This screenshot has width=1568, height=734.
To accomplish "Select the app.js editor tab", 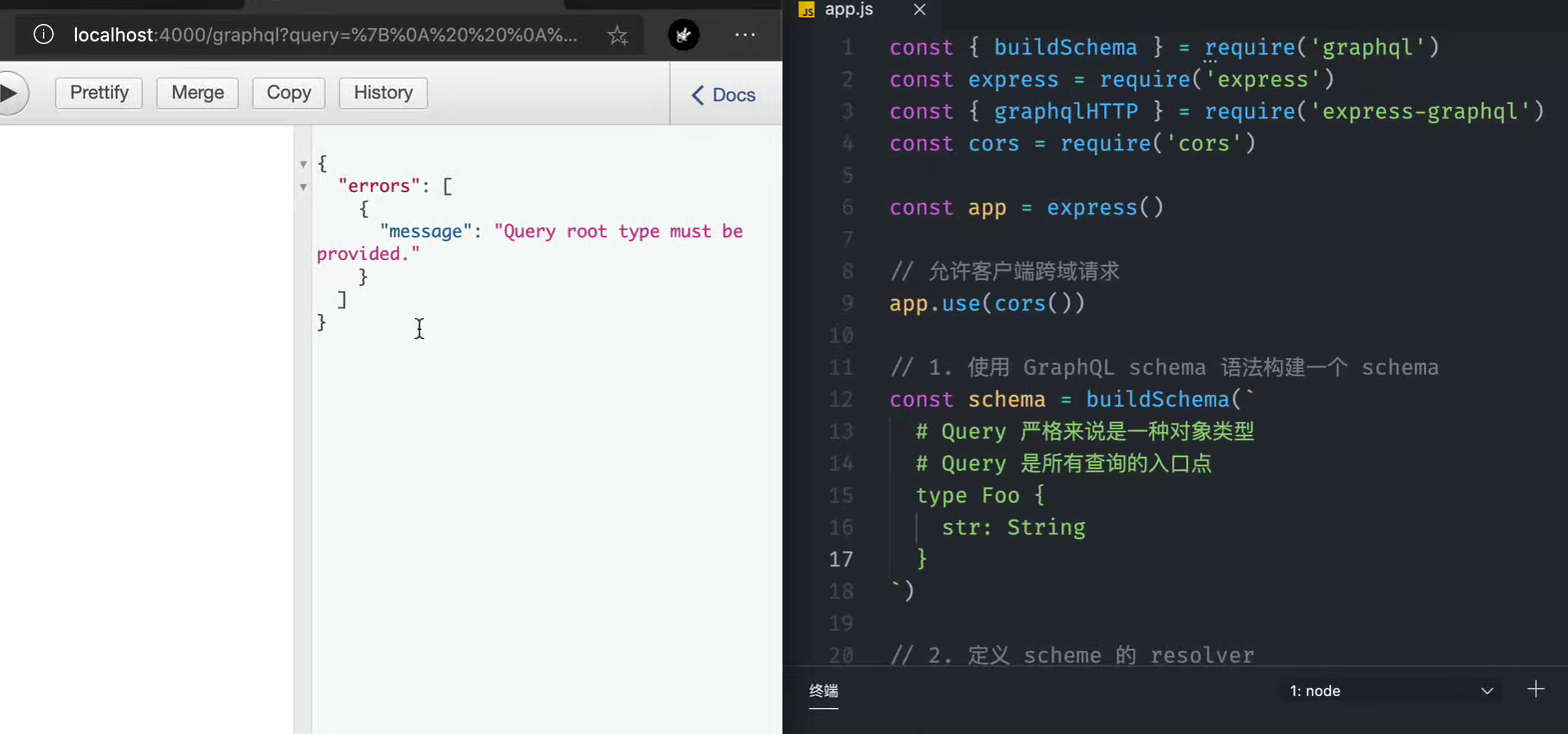I will point(849,10).
